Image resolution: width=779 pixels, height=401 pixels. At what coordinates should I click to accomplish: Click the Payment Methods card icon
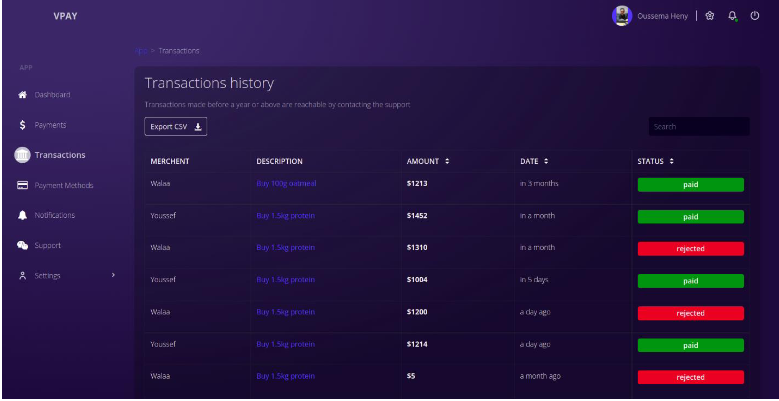point(22,185)
